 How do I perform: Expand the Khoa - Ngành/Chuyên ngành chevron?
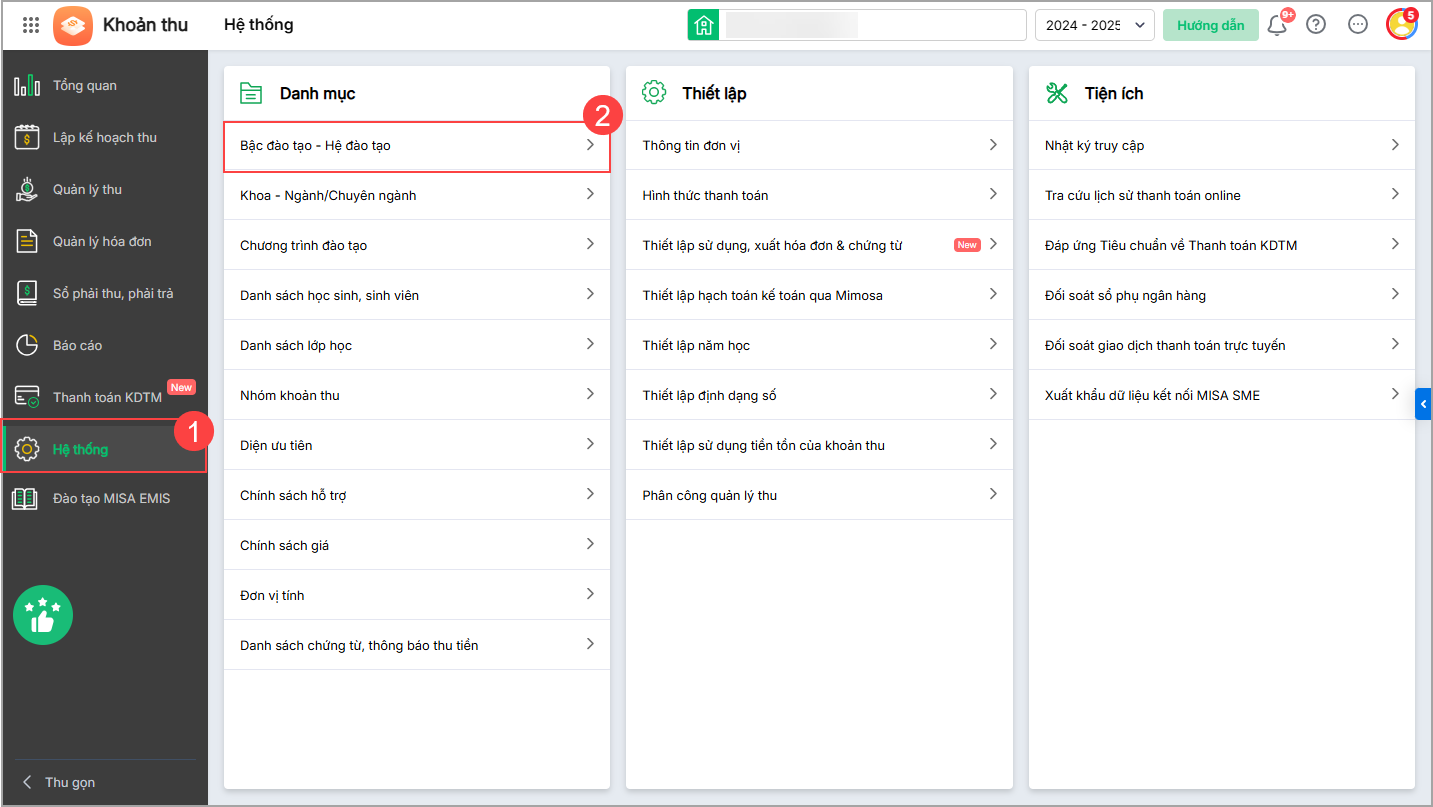590,195
